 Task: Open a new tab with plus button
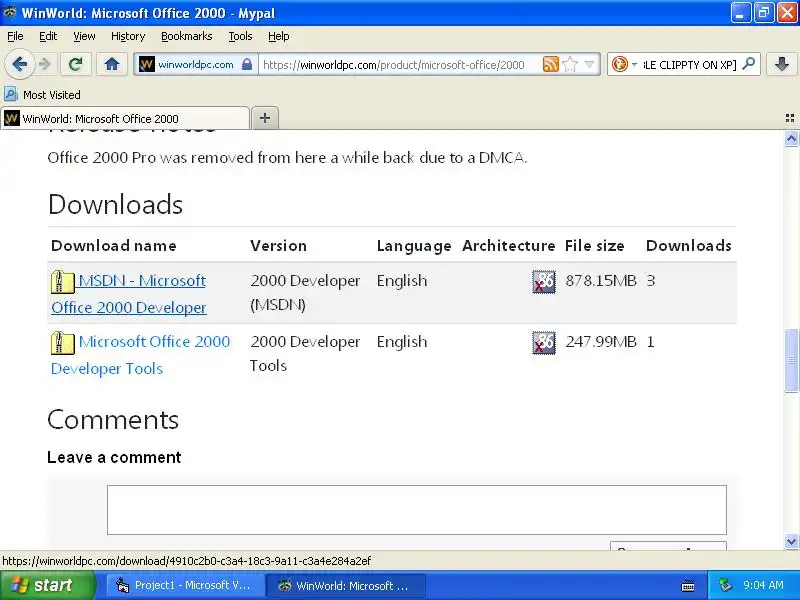point(265,118)
